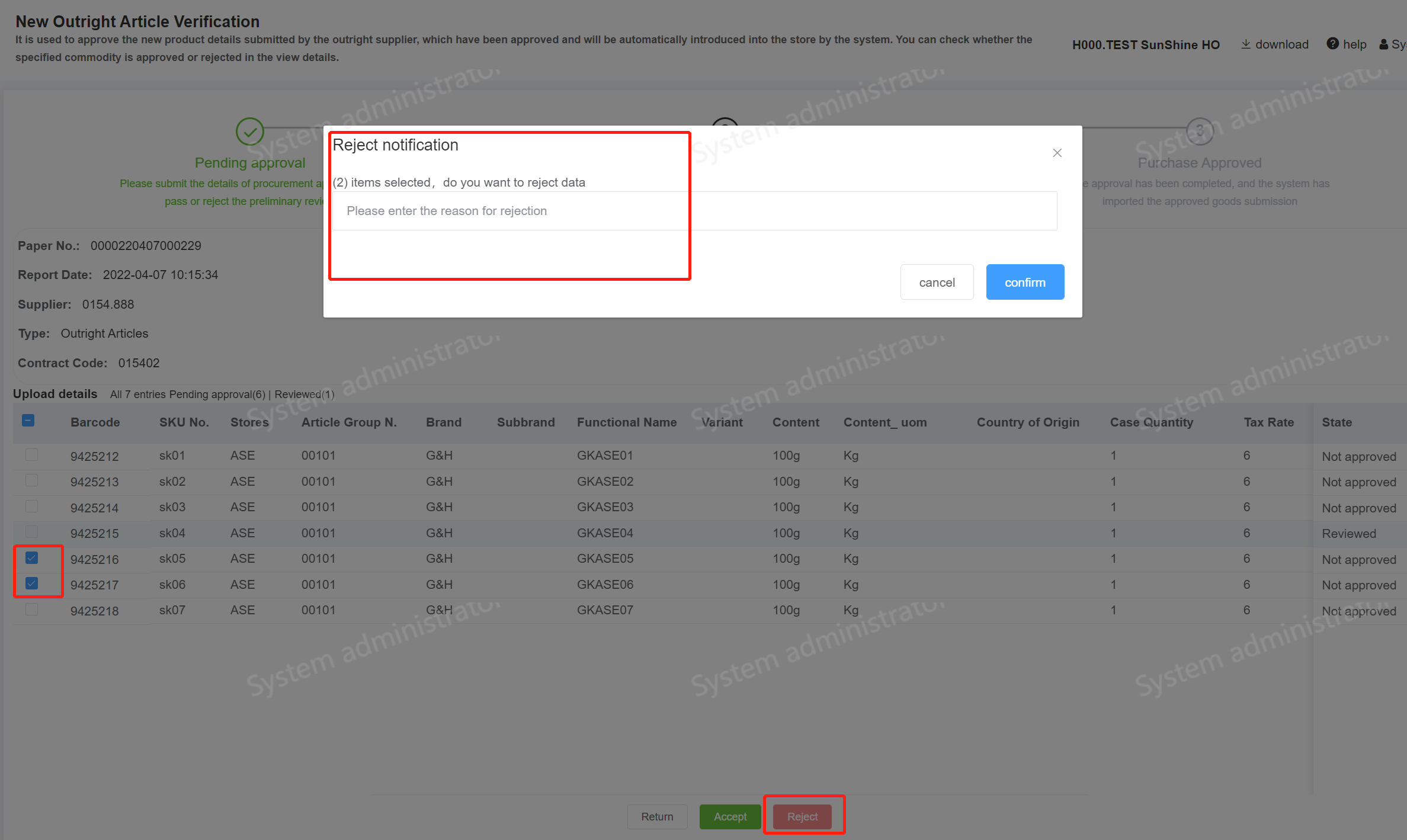Image resolution: width=1407 pixels, height=840 pixels.
Task: Check the checkbox for barcode 9425212
Action: 32,455
